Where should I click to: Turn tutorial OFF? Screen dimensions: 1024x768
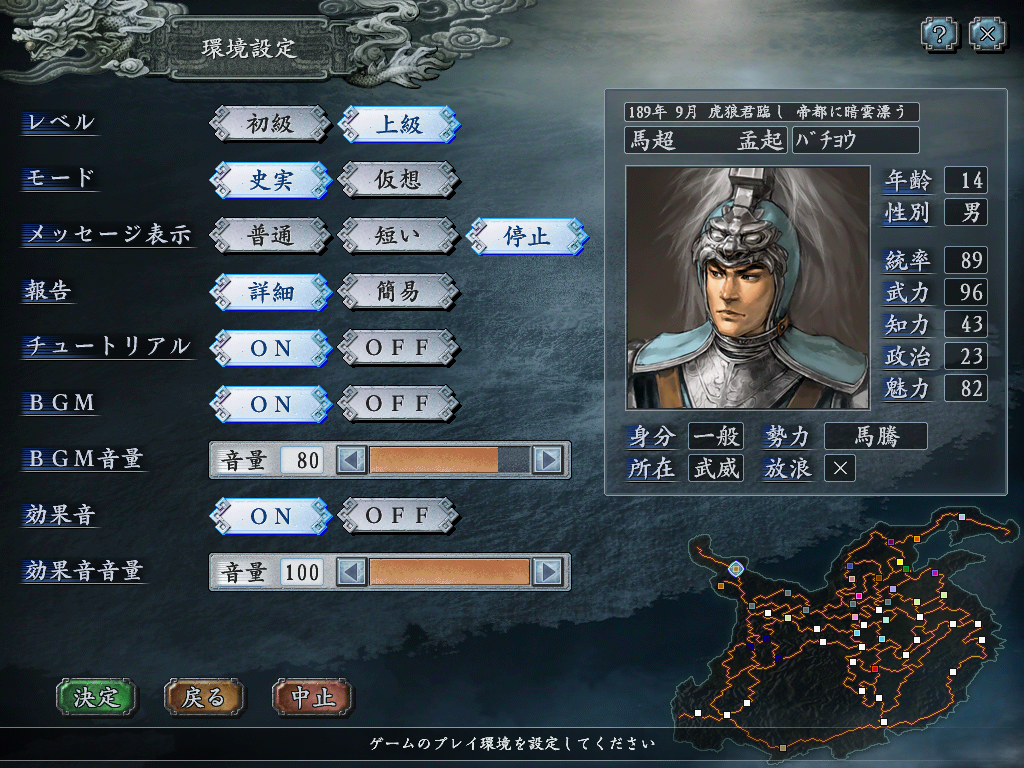click(x=398, y=347)
